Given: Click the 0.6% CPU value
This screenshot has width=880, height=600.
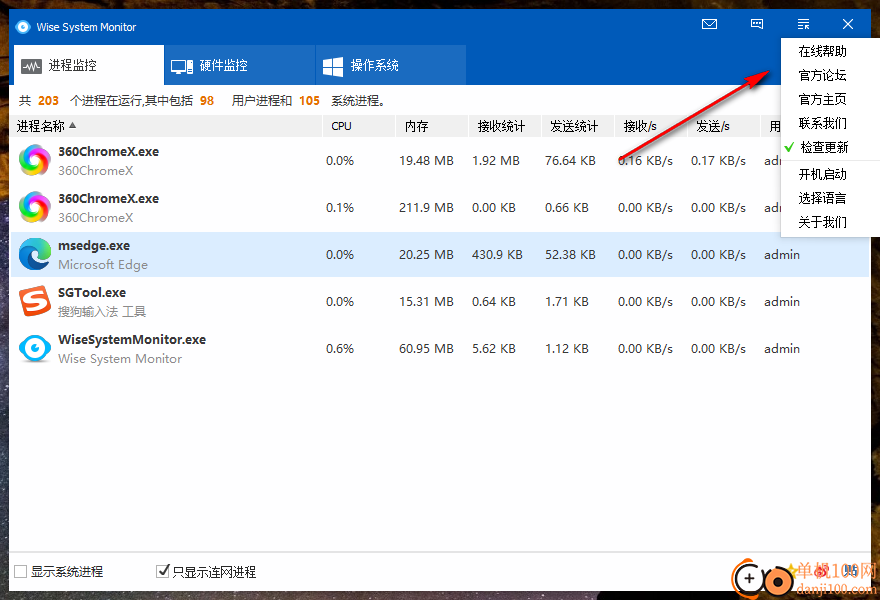Looking at the screenshot, I should (340, 349).
